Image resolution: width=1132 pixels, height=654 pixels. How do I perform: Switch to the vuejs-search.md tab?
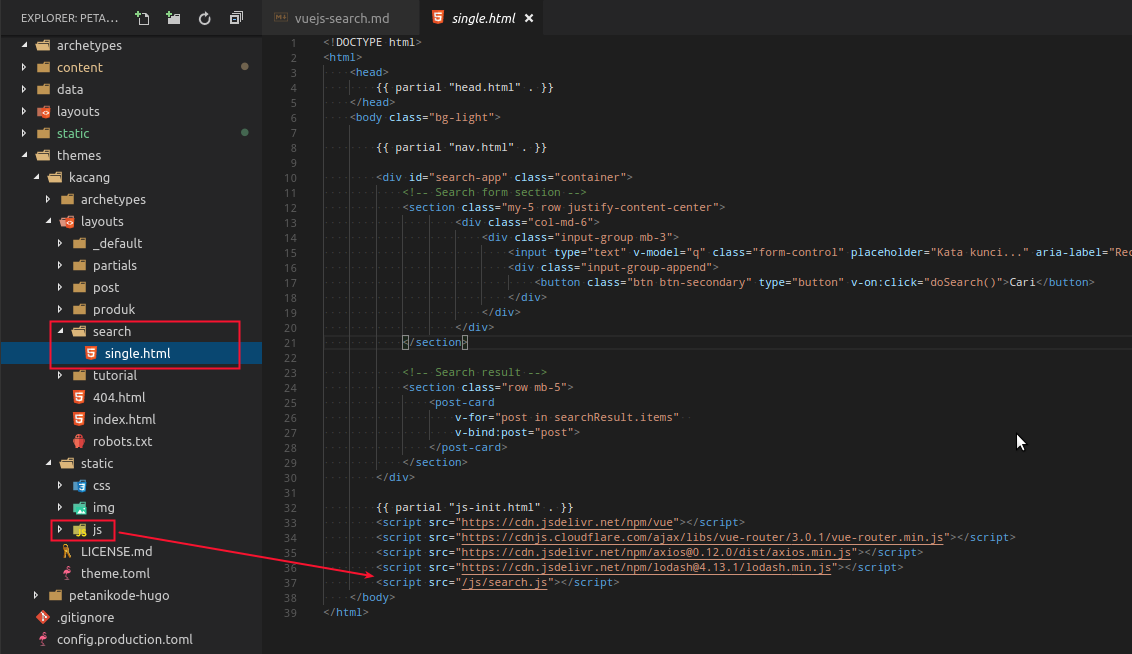coord(341,19)
